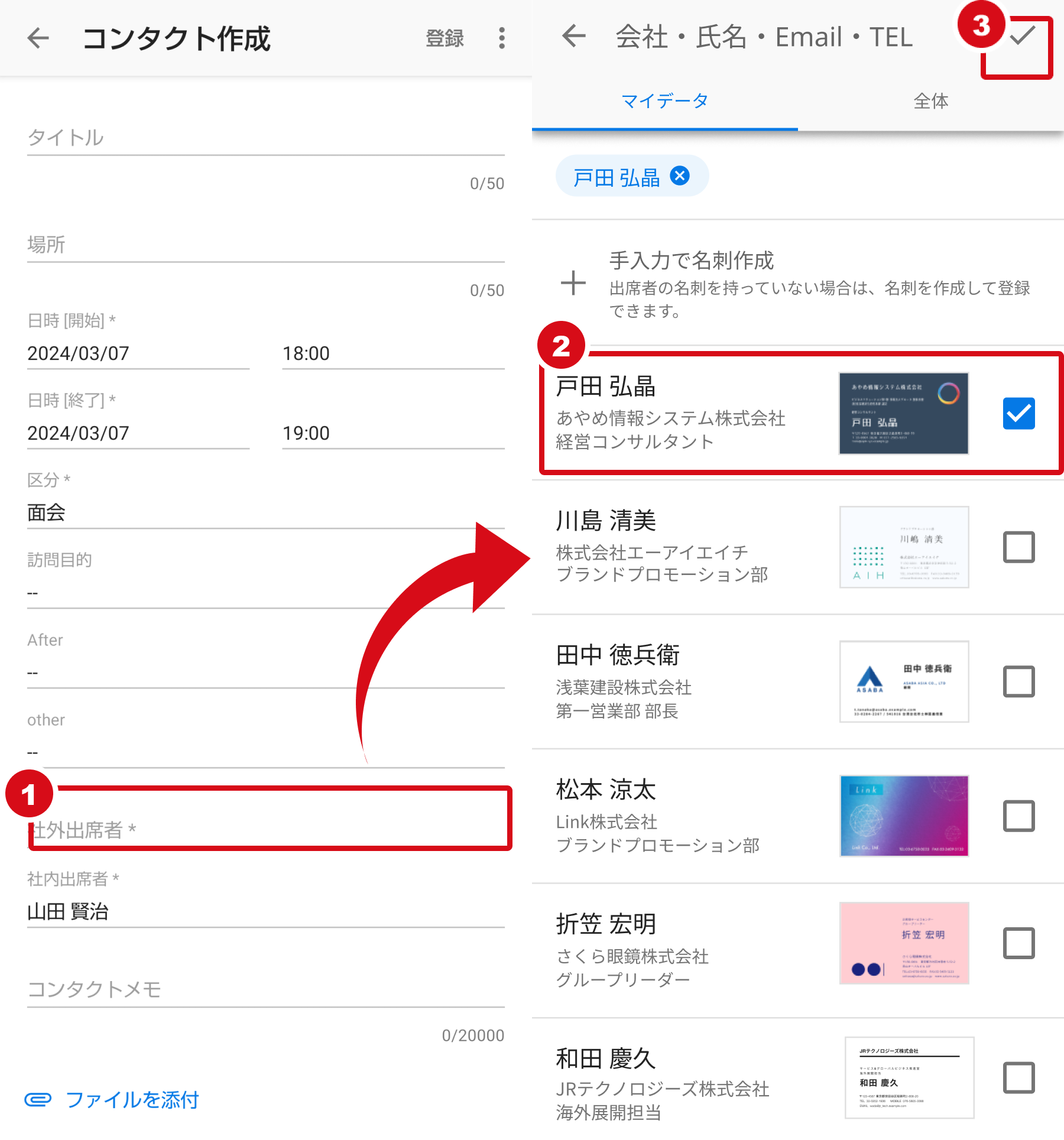View 折笠 宏明 business card thumbnail
This screenshot has width=1064, height=1140.
[904, 943]
